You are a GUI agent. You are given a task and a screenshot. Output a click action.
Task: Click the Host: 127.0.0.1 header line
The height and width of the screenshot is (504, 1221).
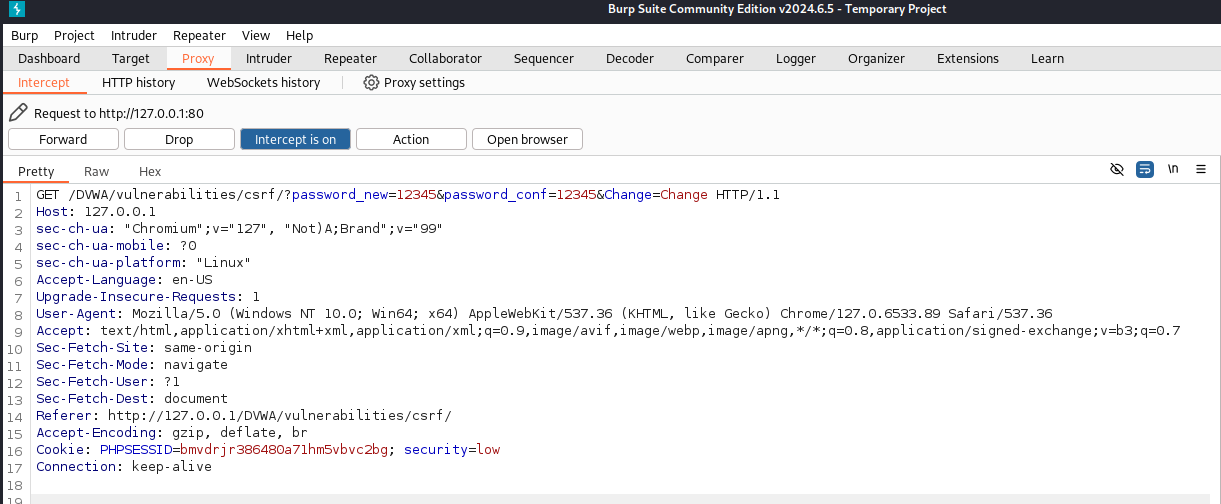click(96, 211)
